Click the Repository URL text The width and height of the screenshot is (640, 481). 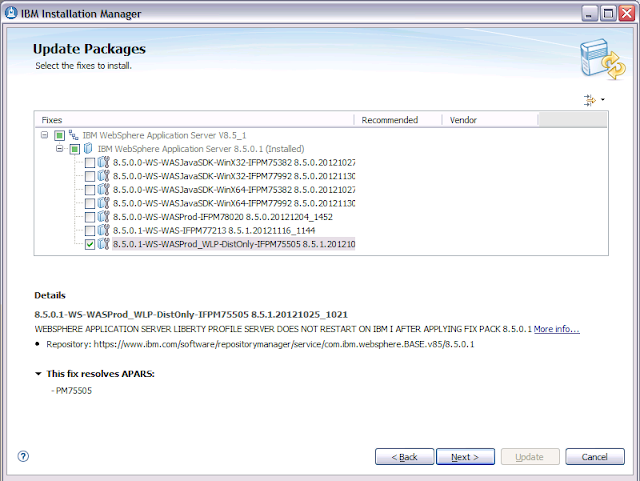pos(284,344)
